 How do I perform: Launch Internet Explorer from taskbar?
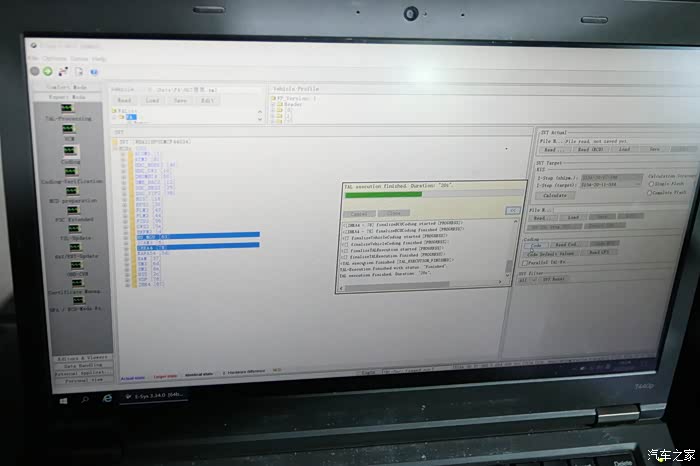[107, 398]
